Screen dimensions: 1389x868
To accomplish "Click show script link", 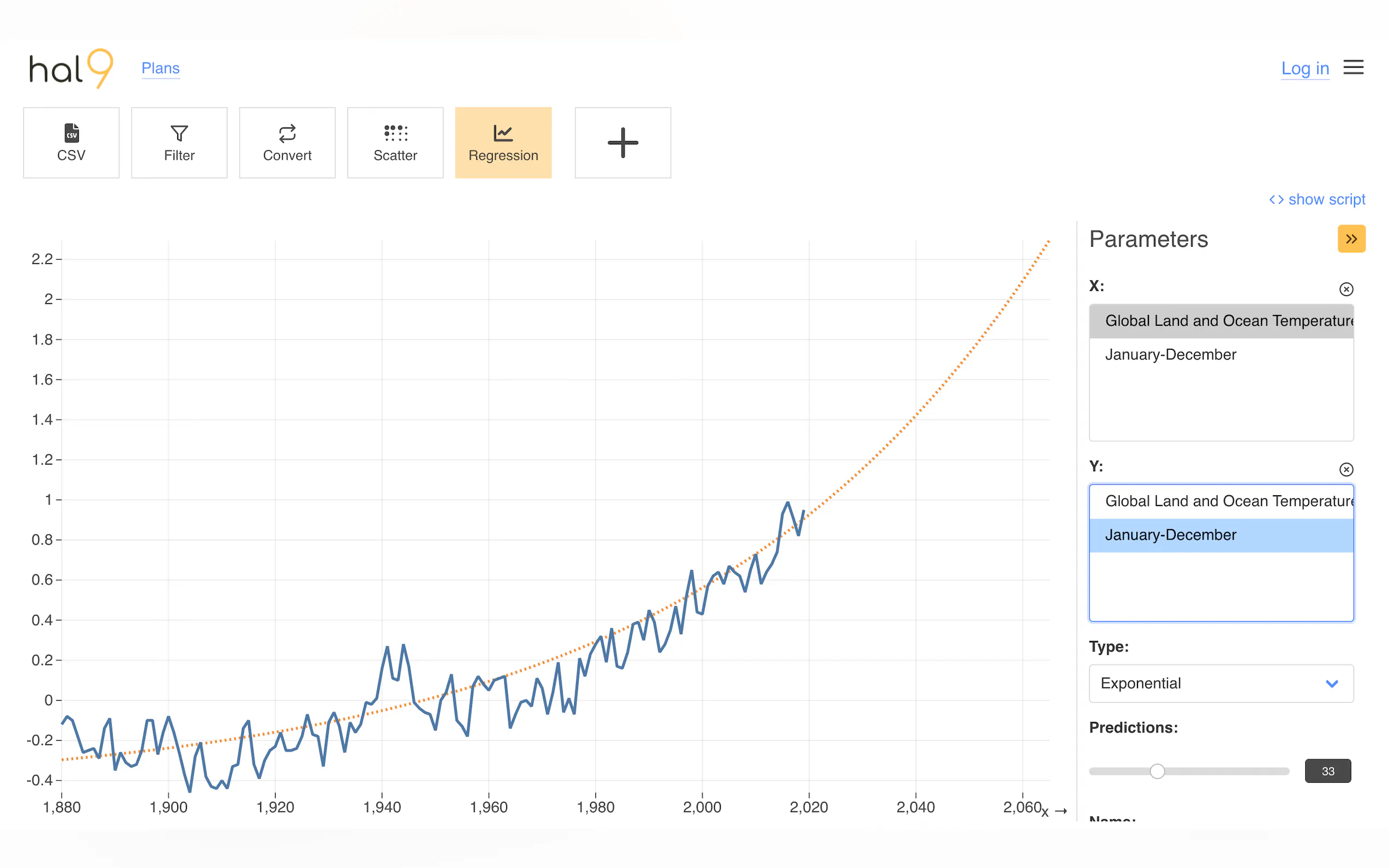I will click(1317, 199).
